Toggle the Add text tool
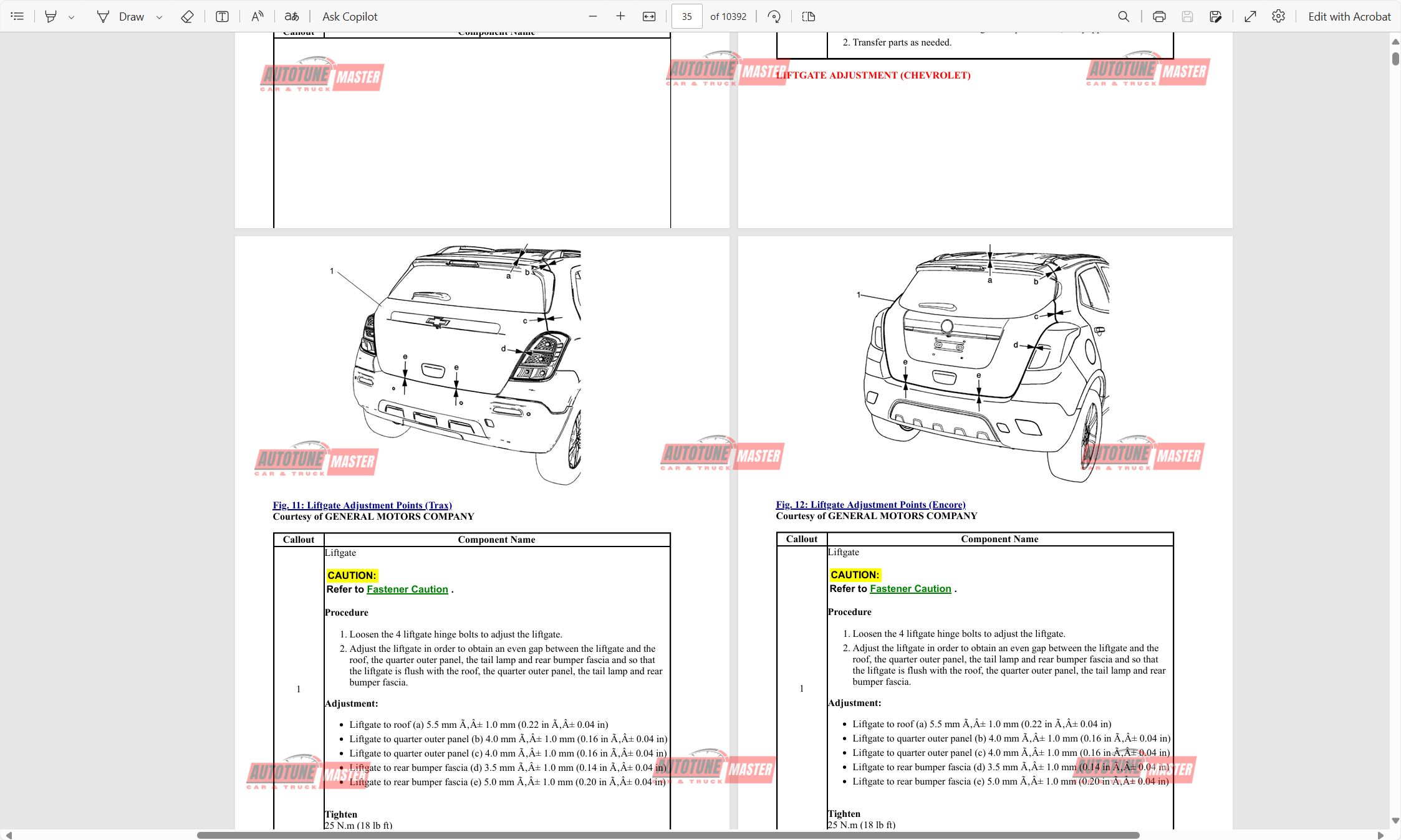Viewport: 1401px width, 840px height. pos(222,17)
